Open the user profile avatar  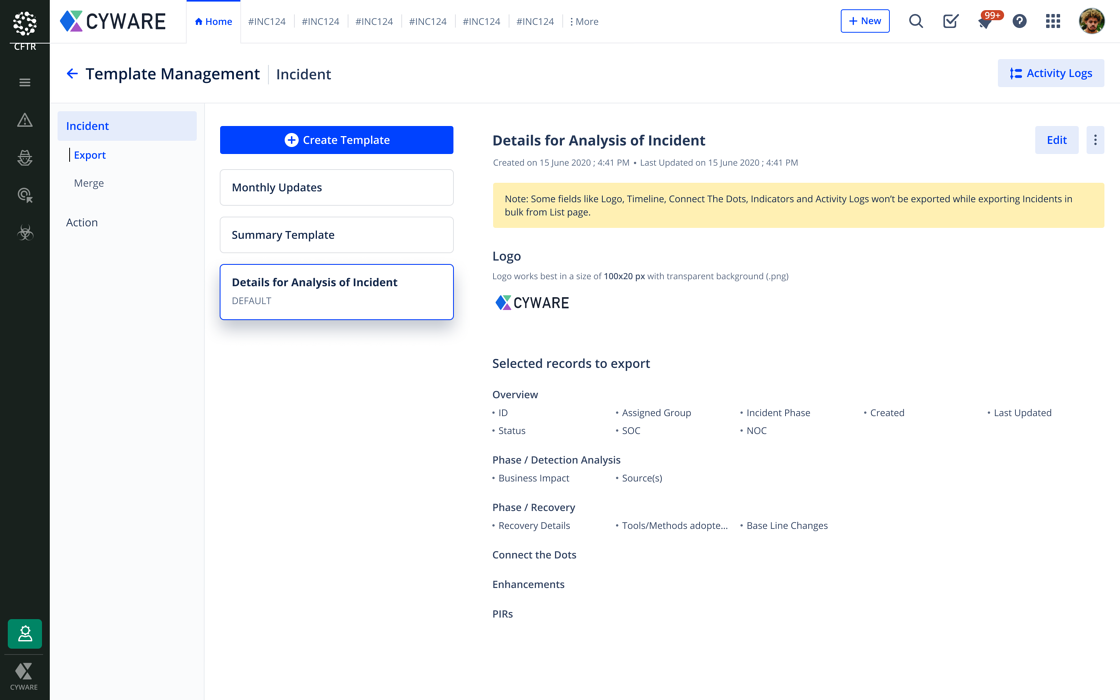(1091, 21)
